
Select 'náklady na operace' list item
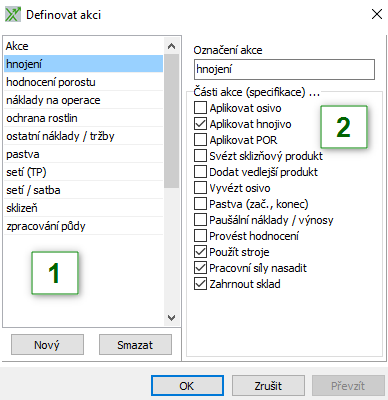tap(83, 100)
